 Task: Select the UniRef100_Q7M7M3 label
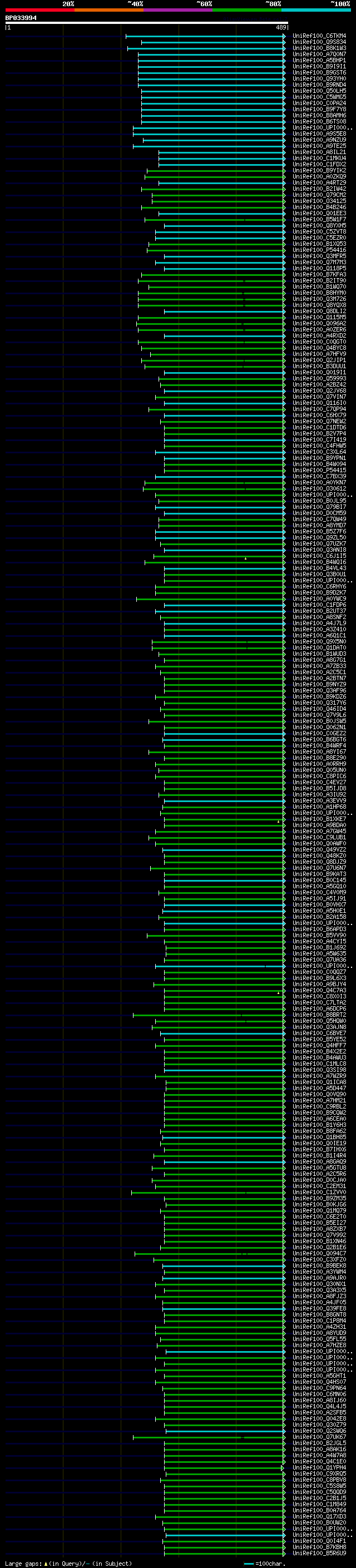pos(319,263)
